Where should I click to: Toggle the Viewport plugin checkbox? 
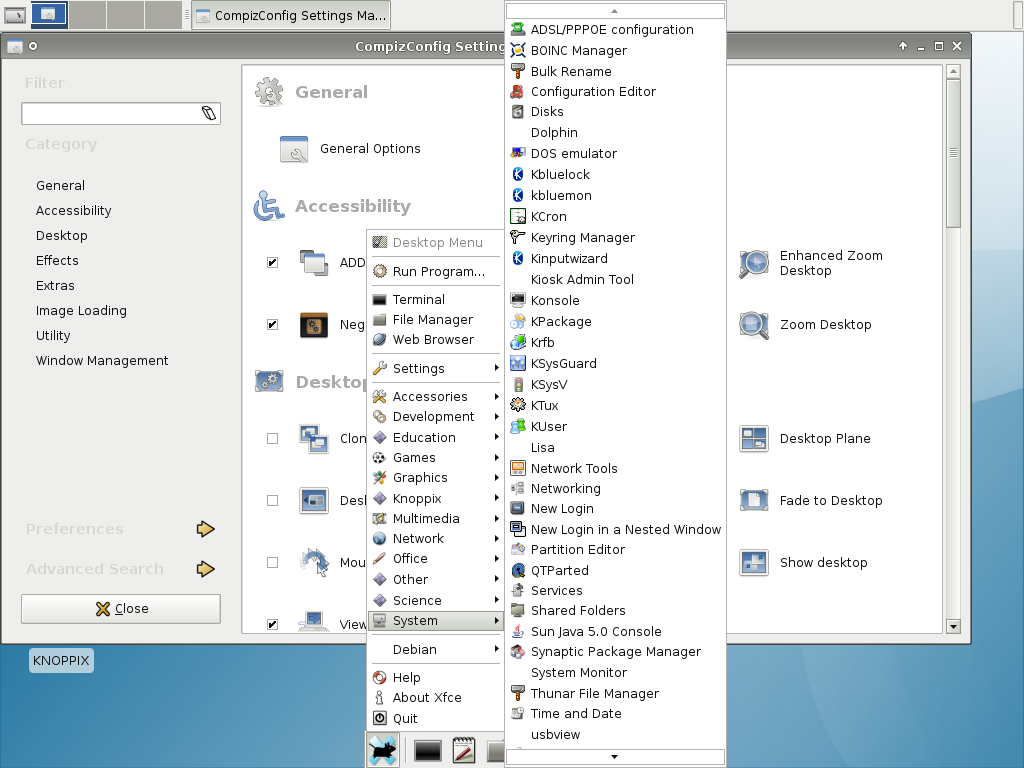pos(272,624)
